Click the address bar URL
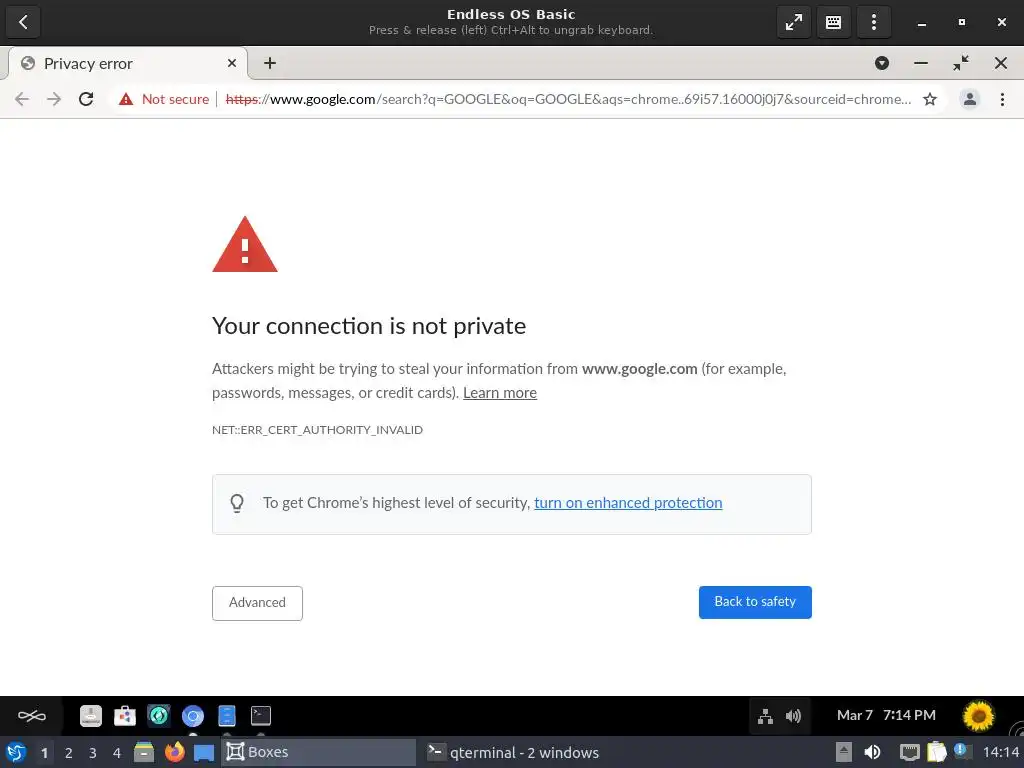 tap(568, 99)
